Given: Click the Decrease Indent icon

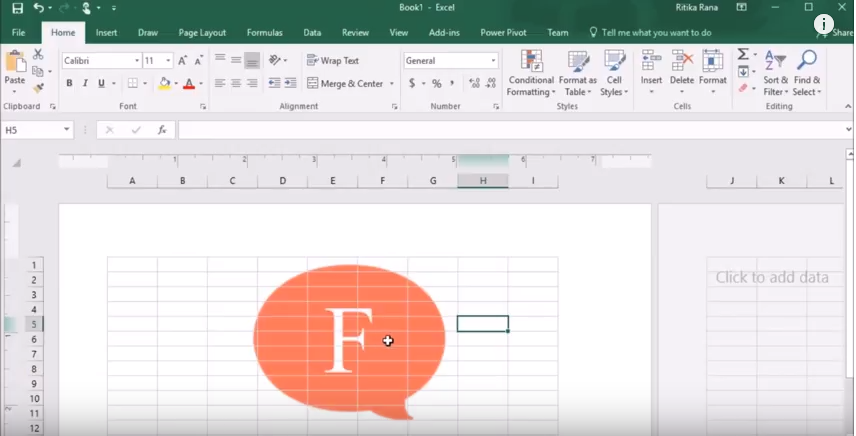Looking at the screenshot, I should coord(274,83).
